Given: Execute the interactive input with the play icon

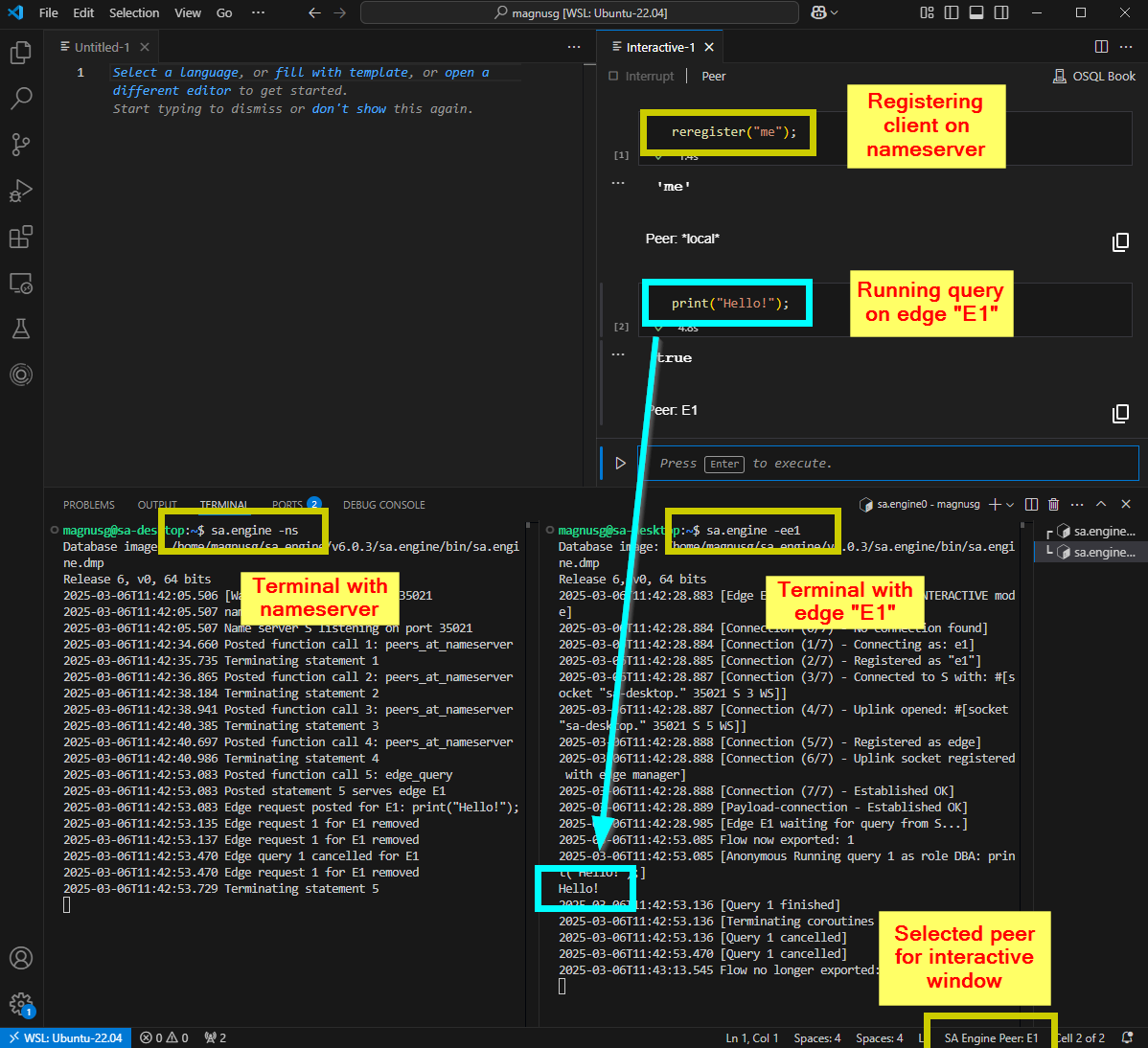Looking at the screenshot, I should (620, 464).
